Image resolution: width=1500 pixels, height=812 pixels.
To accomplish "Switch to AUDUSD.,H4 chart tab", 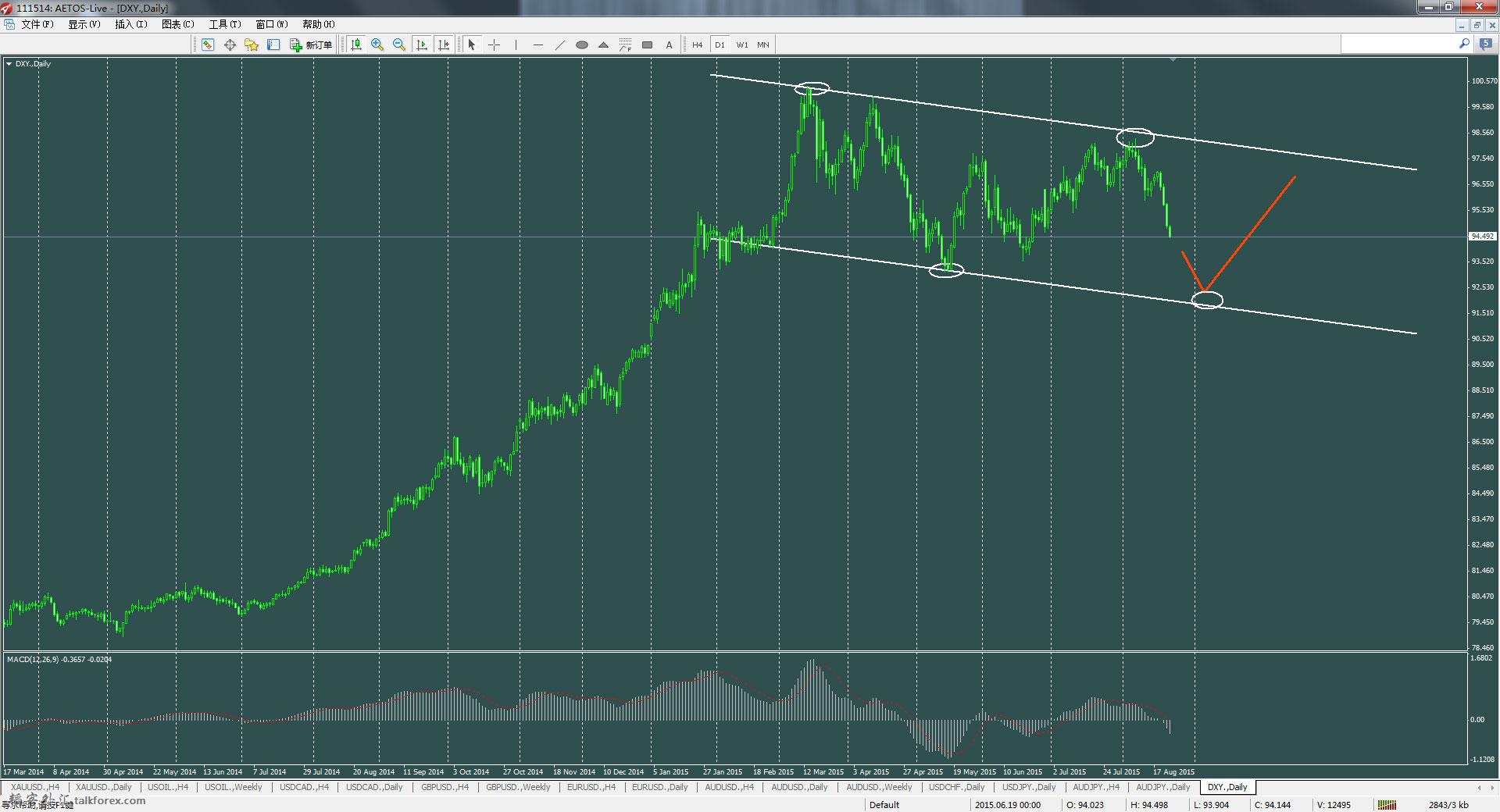I will [x=729, y=787].
